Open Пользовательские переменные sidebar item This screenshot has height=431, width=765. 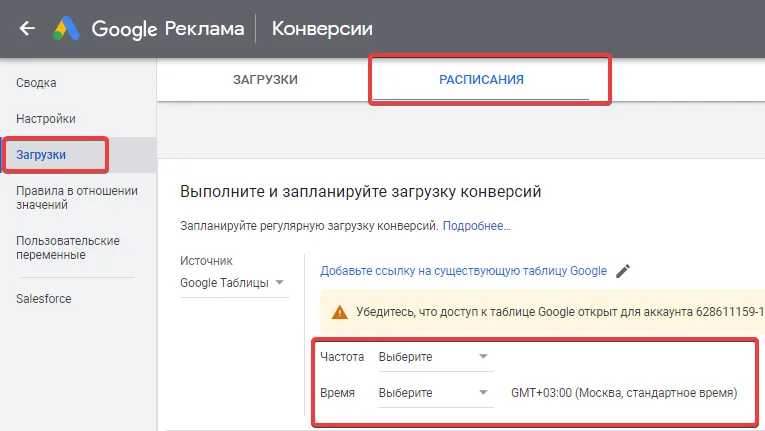click(68, 247)
